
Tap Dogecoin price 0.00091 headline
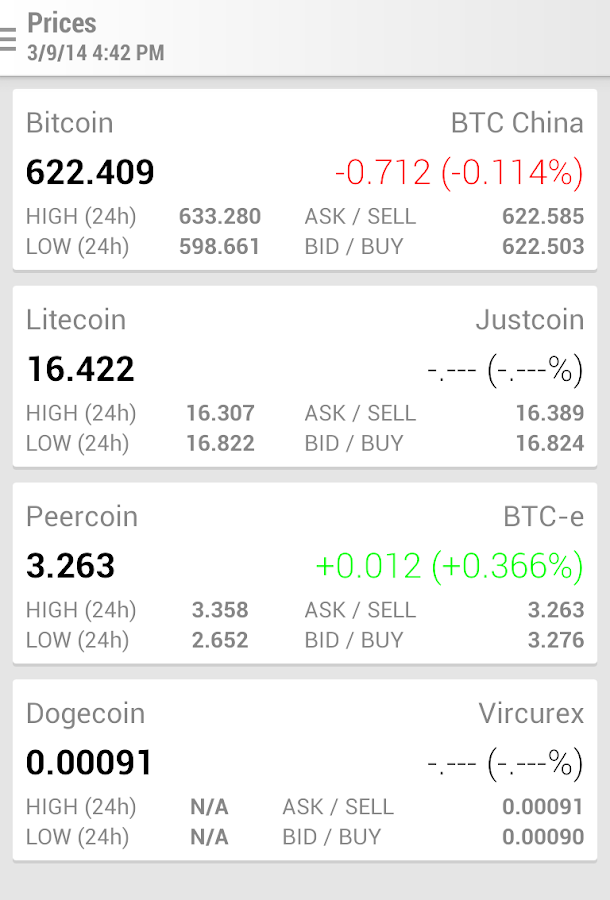click(x=89, y=763)
